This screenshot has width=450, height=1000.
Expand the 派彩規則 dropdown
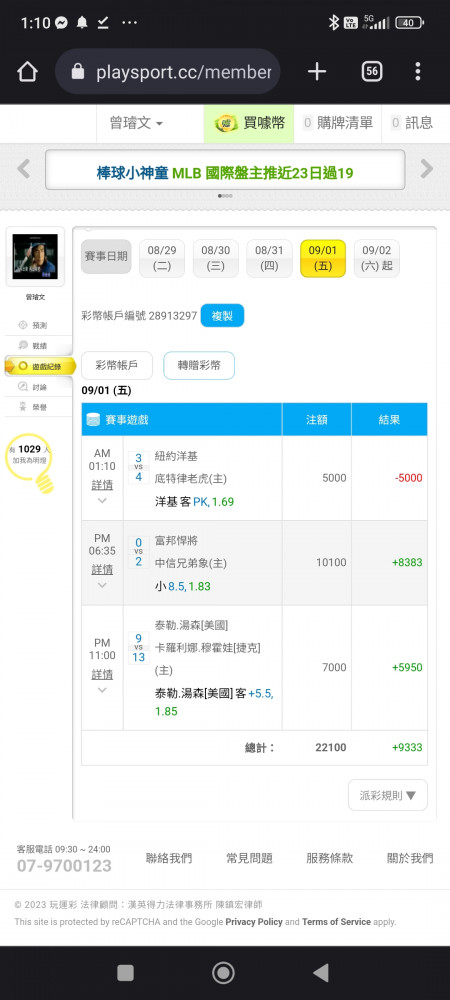pyautogui.click(x=388, y=795)
